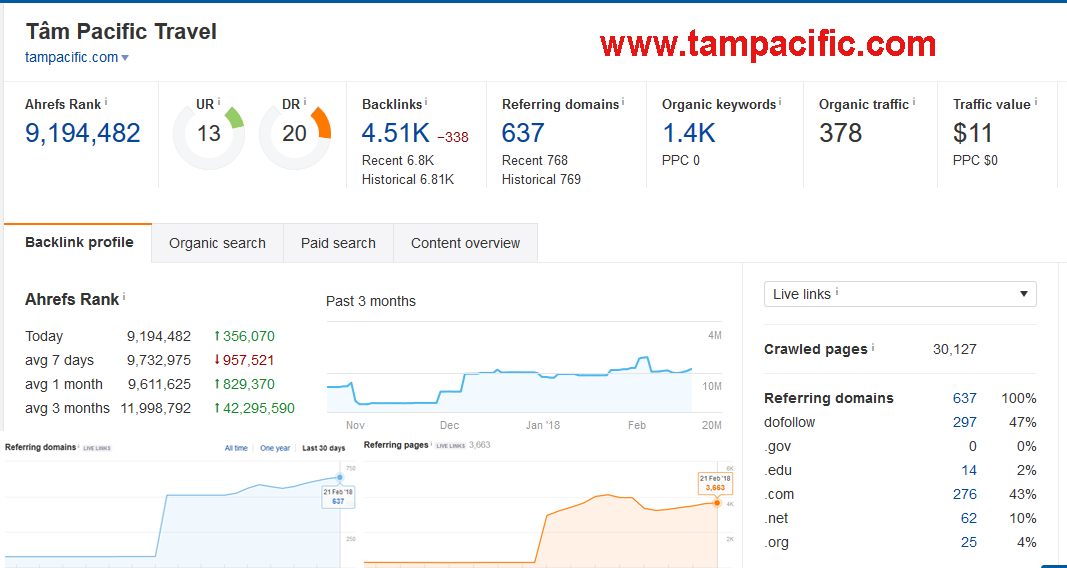Click the DR score donut showing 20

pos(295,133)
